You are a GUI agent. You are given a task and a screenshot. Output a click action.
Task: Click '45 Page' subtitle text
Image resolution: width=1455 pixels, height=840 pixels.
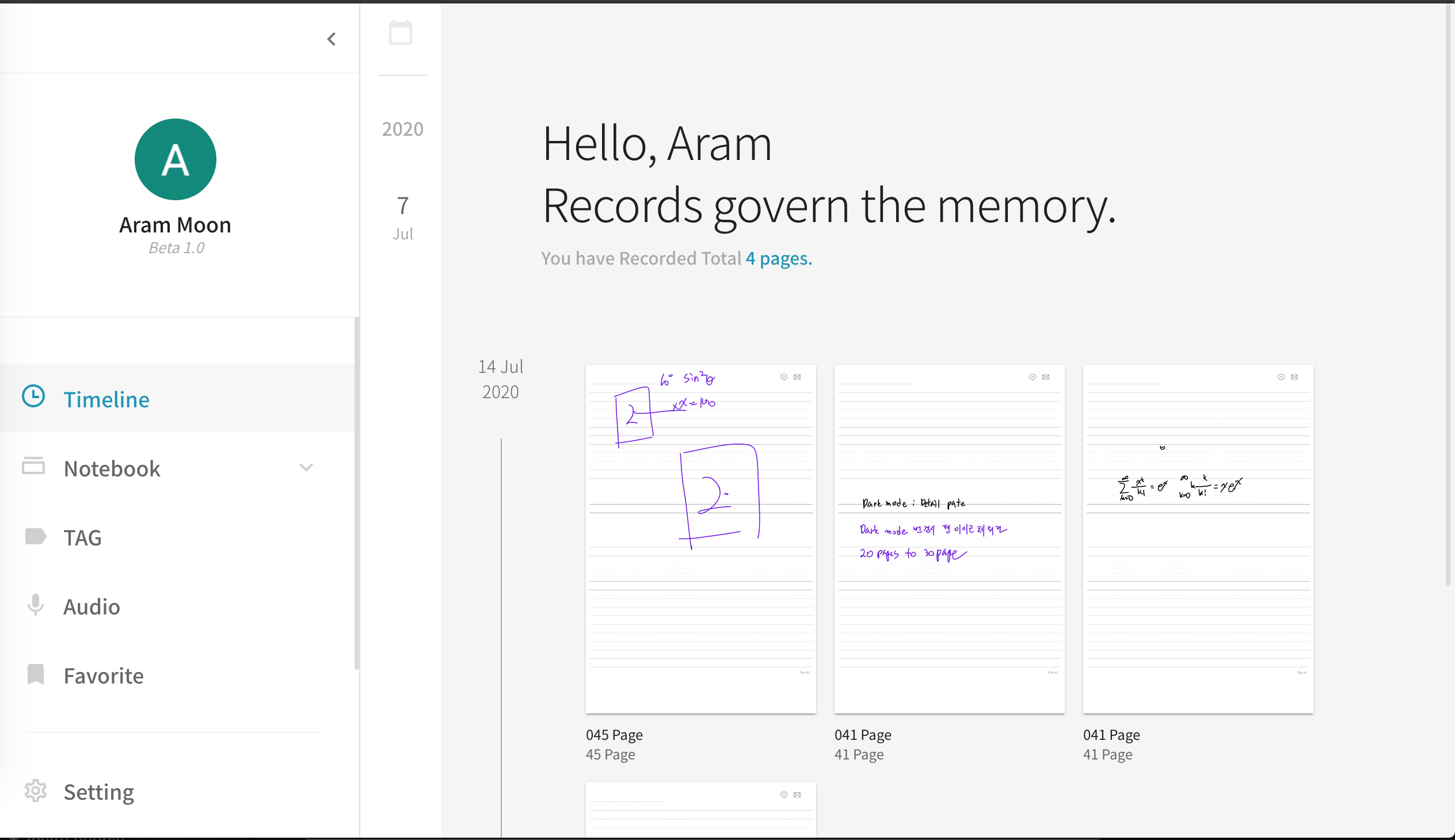610,754
